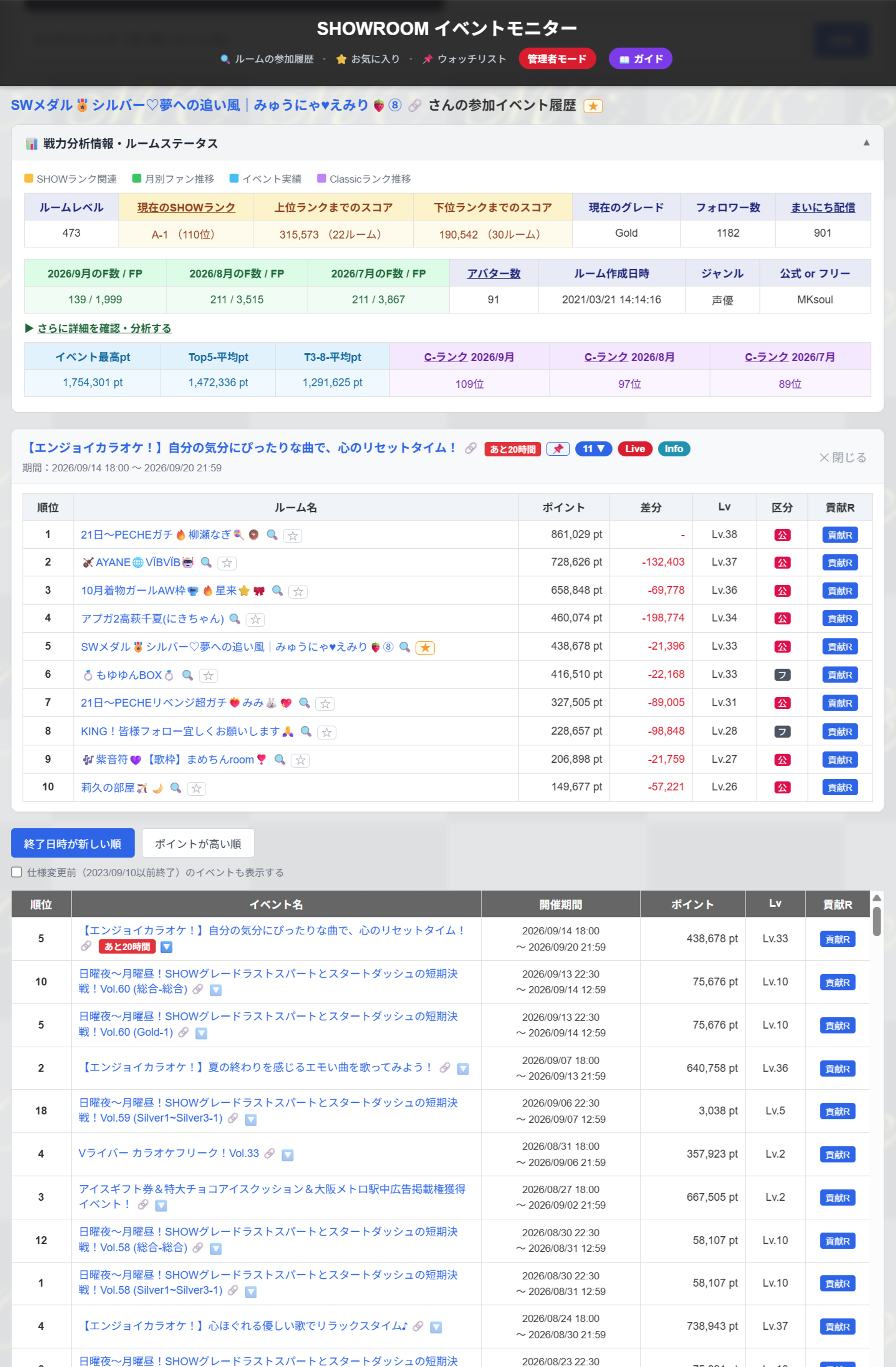Click the magnifier icon beside もゆゆんBOX
Screen dimensions: 896x1367
(x=187, y=675)
